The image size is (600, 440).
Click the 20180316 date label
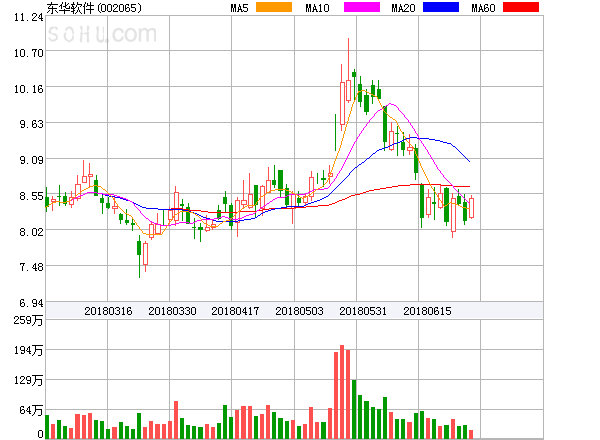pyautogui.click(x=108, y=311)
